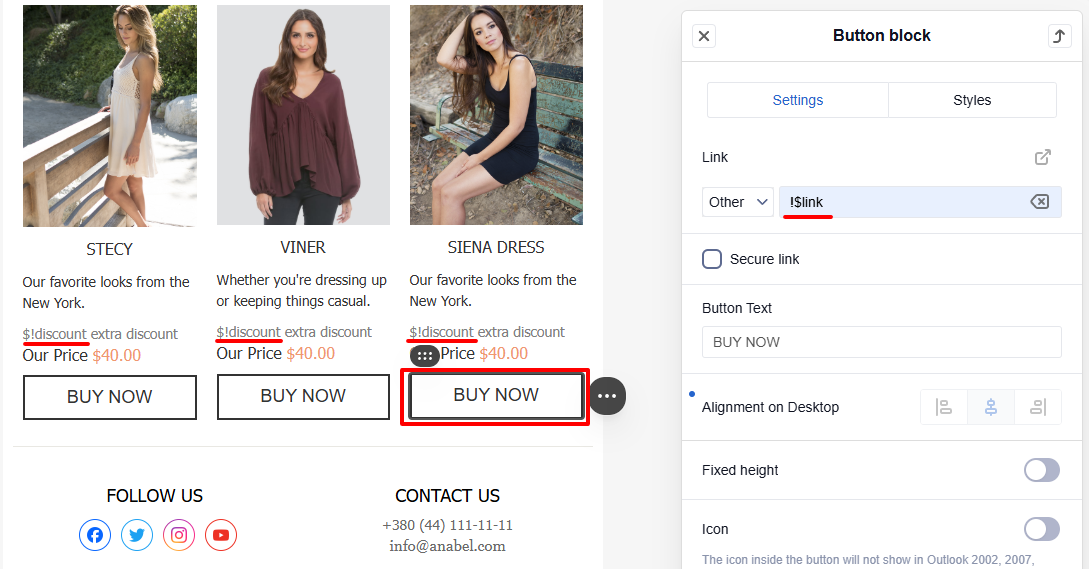Click the BUY NOW button under VINER
This screenshot has width=1089, height=569.
pos(303,396)
